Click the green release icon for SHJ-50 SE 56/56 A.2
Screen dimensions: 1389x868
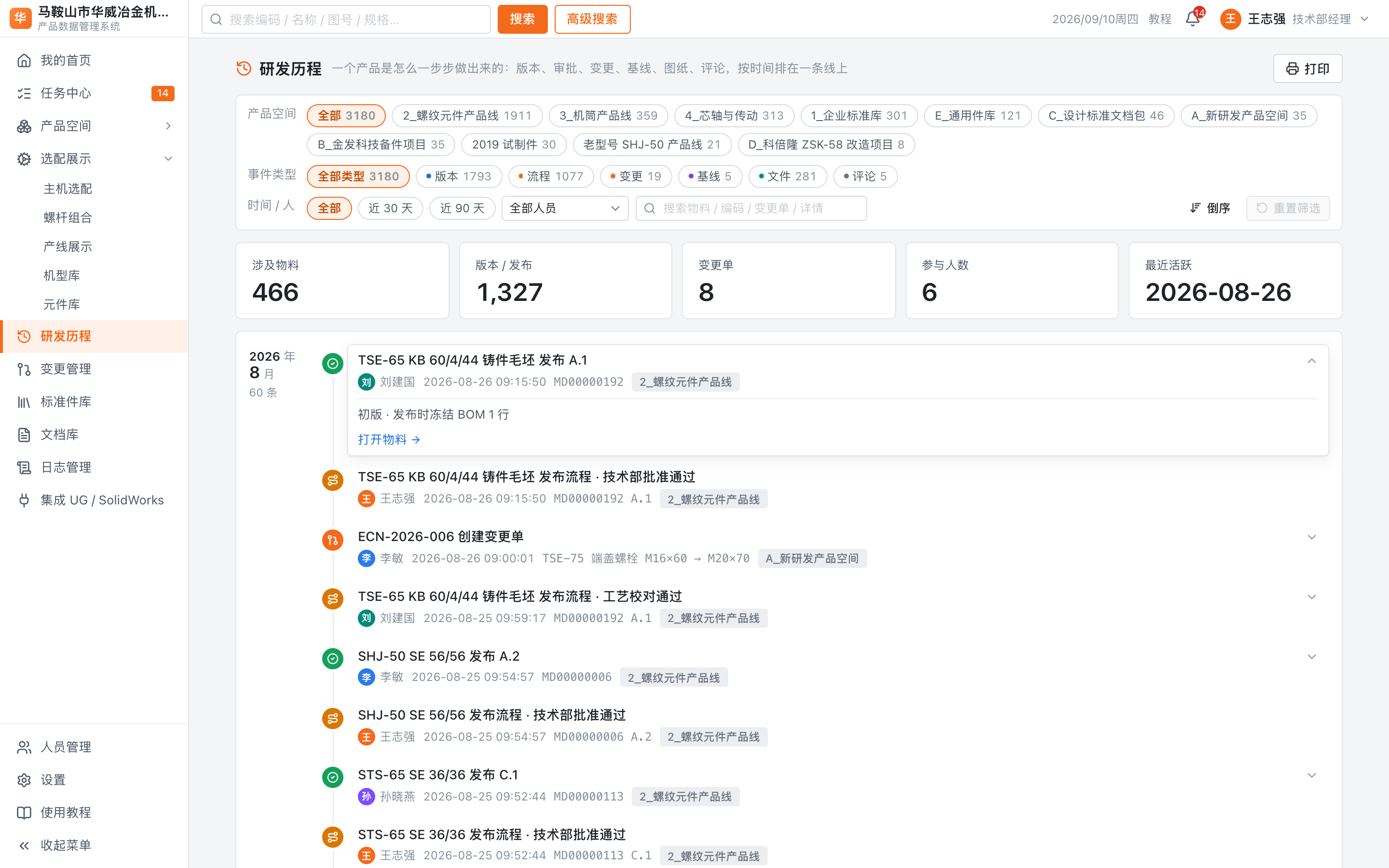click(333, 658)
